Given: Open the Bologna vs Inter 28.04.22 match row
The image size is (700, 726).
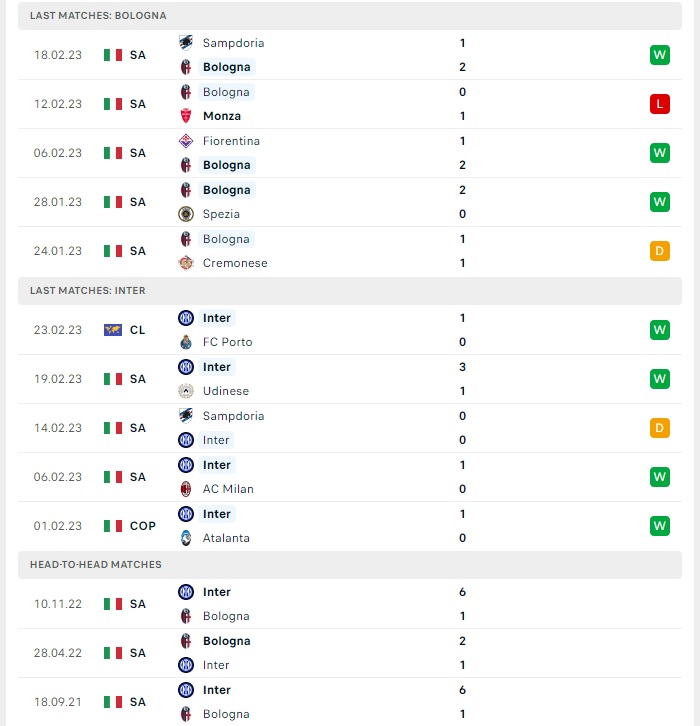Looking at the screenshot, I should tap(350, 653).
